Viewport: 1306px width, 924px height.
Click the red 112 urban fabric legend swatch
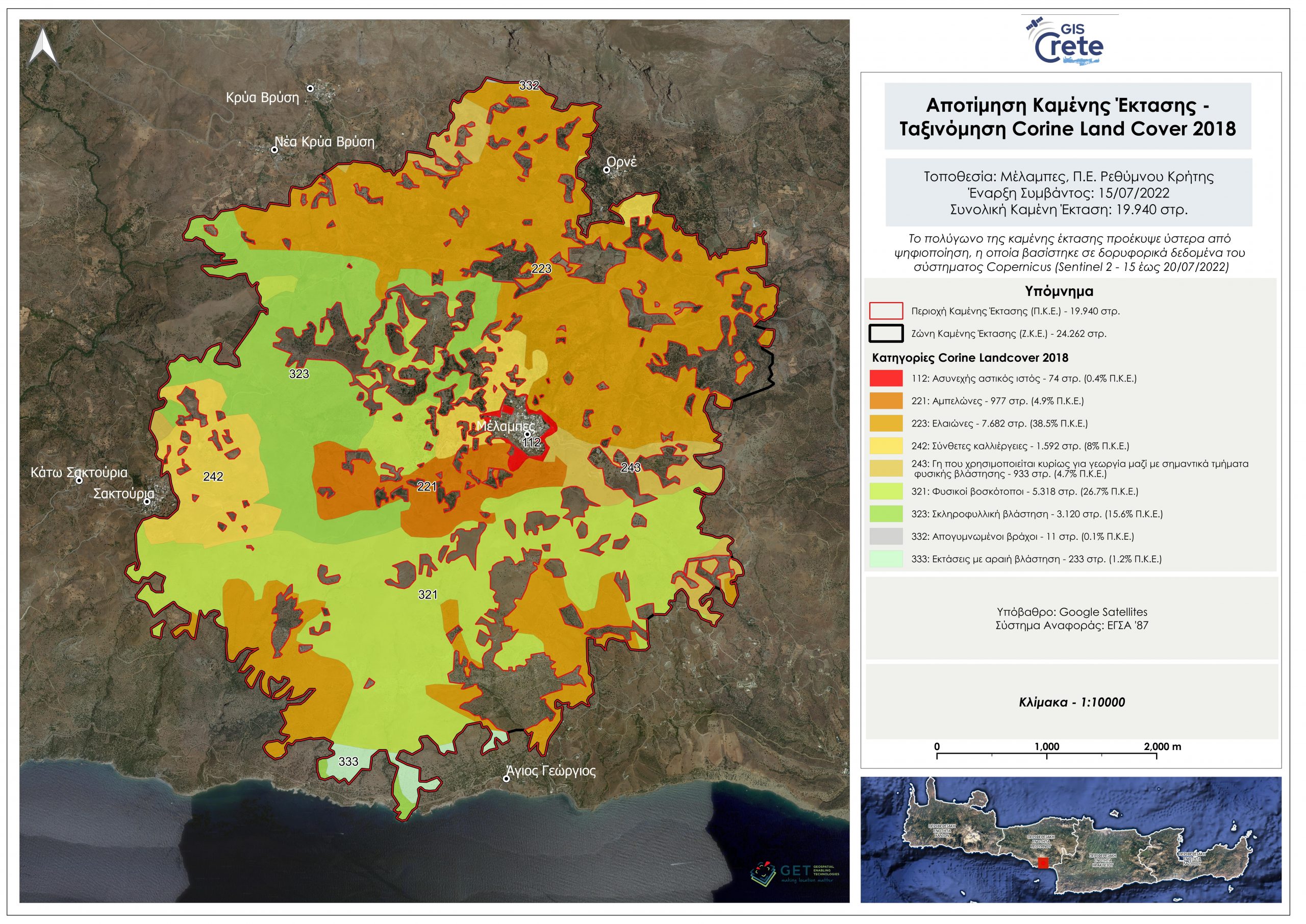(886, 379)
